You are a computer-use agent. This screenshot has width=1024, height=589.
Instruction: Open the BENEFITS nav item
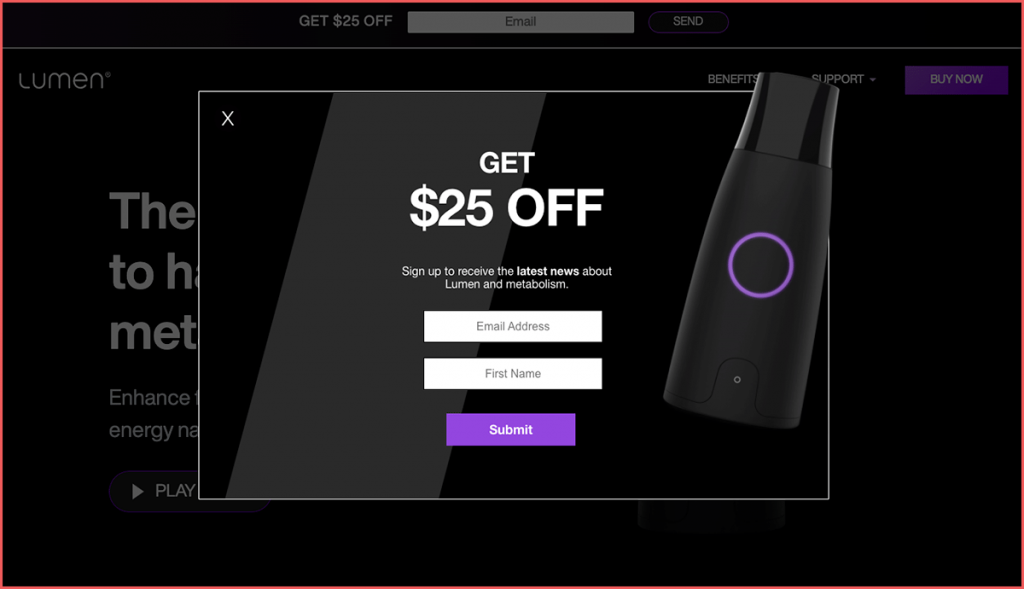(x=733, y=79)
